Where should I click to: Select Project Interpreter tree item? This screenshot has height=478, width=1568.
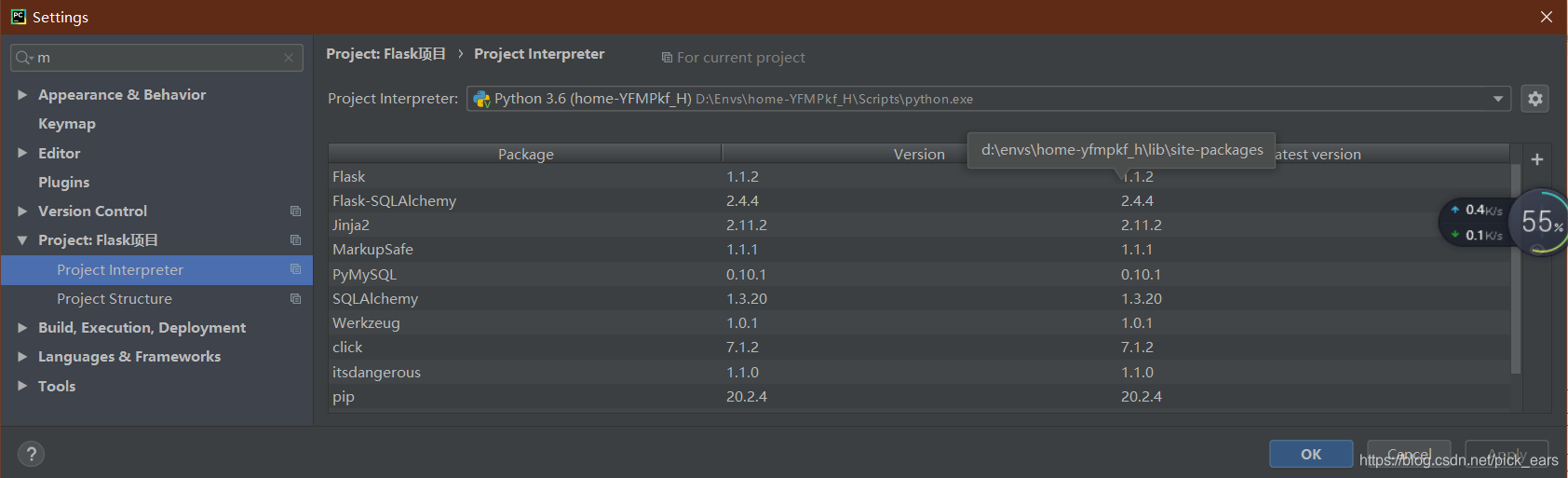coord(156,269)
